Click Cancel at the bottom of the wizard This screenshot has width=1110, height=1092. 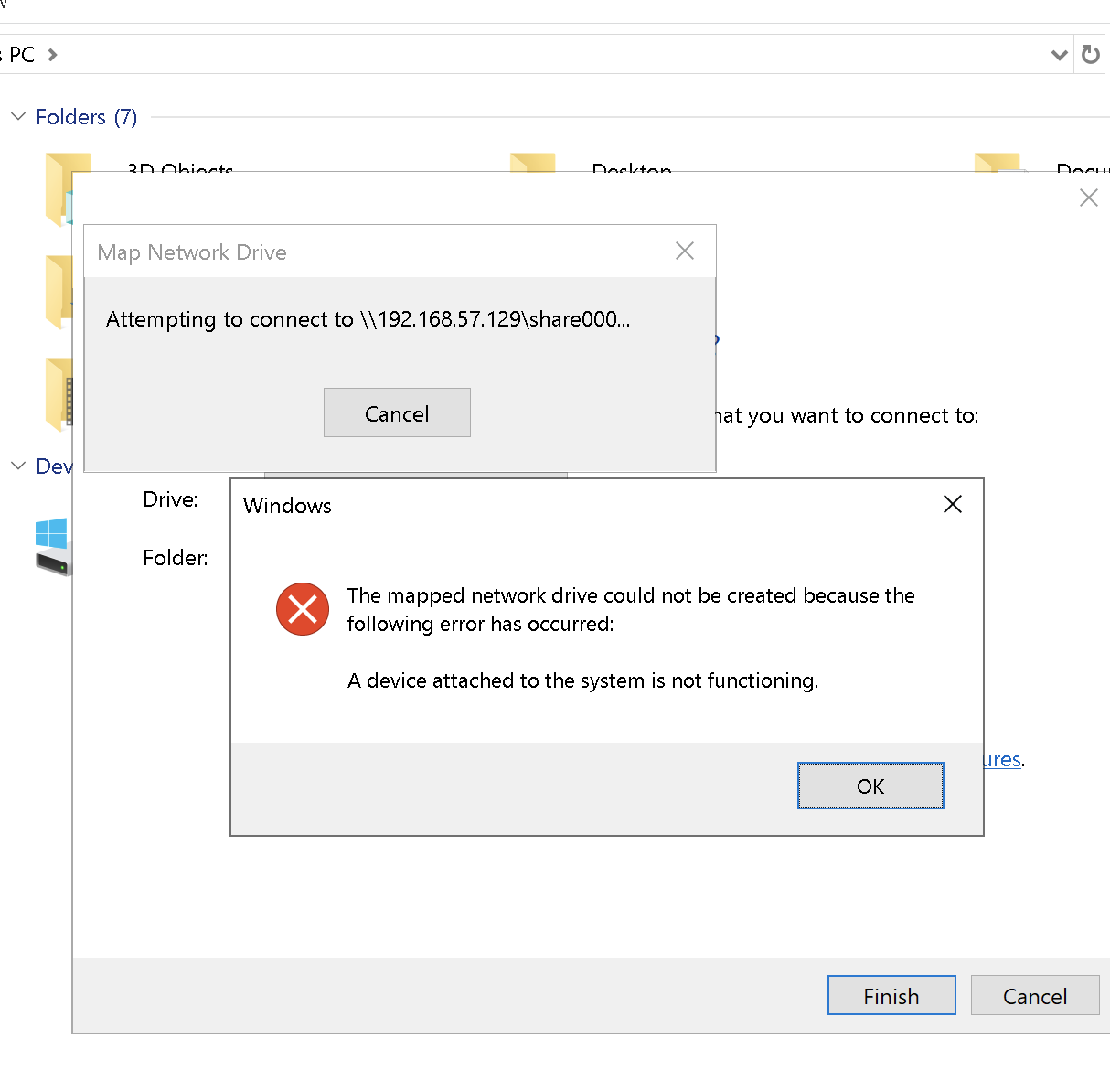1035,995
